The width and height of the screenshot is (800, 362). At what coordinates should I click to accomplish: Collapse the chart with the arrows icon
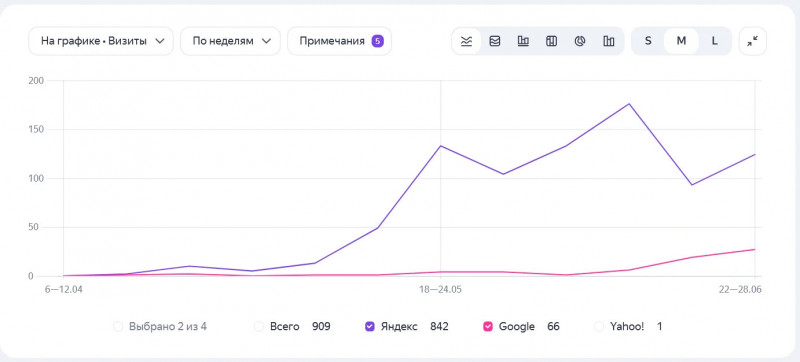point(753,41)
